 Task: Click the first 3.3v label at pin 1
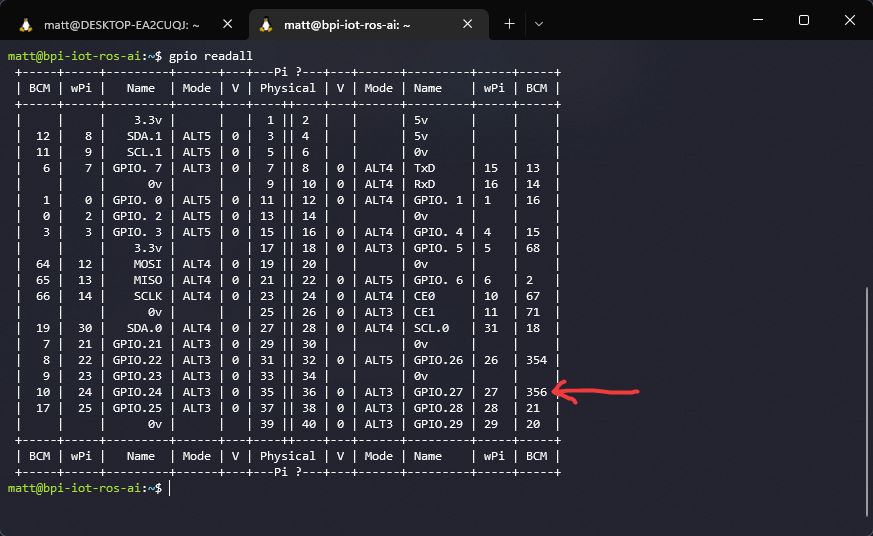tap(148, 120)
